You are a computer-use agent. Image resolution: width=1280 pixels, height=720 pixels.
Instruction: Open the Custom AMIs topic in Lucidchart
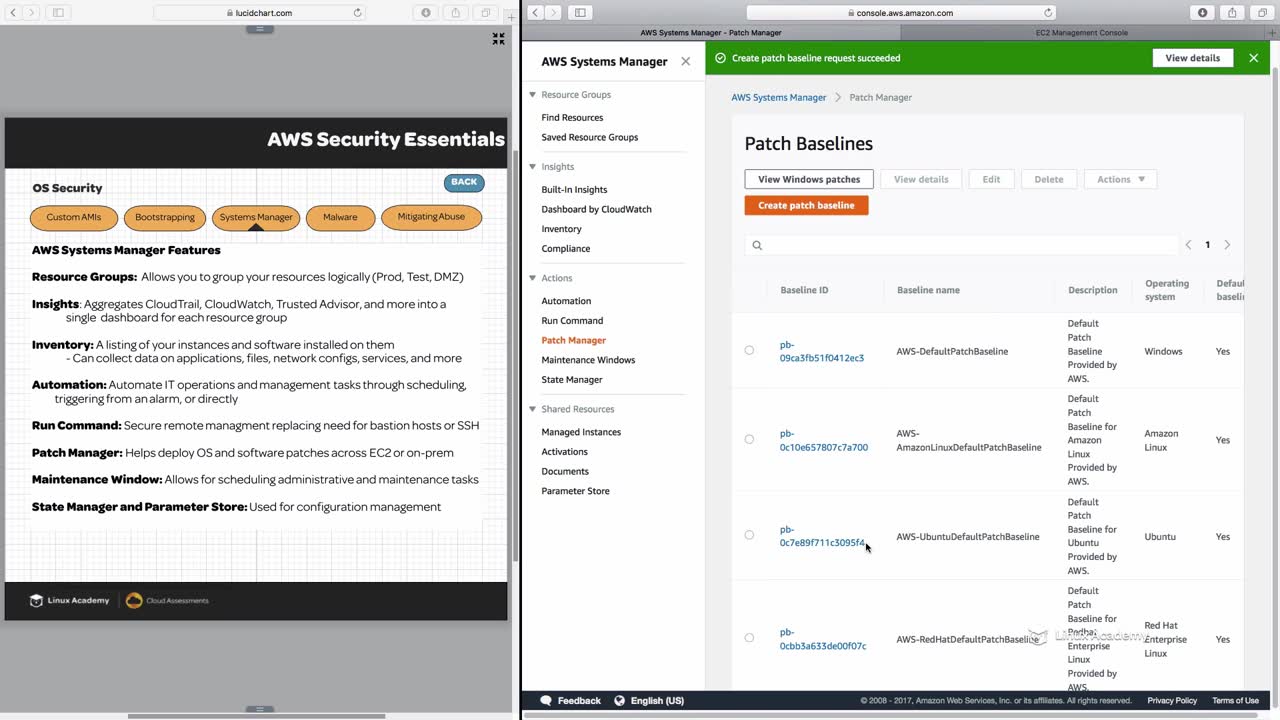[74, 217]
